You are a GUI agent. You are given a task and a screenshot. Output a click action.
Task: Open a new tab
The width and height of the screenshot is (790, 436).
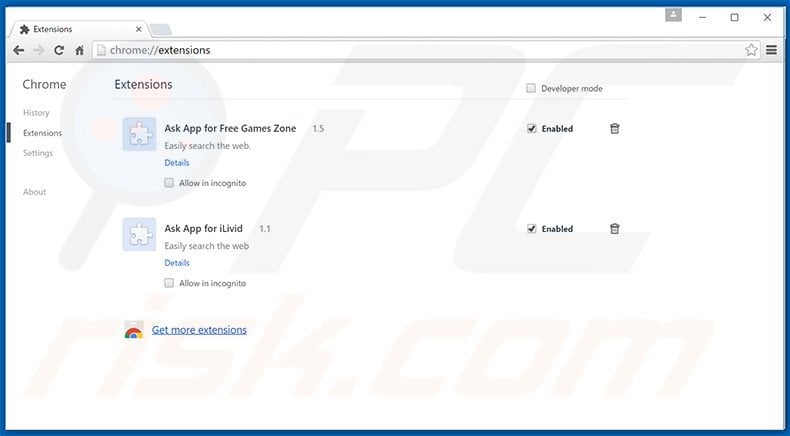coord(161,30)
